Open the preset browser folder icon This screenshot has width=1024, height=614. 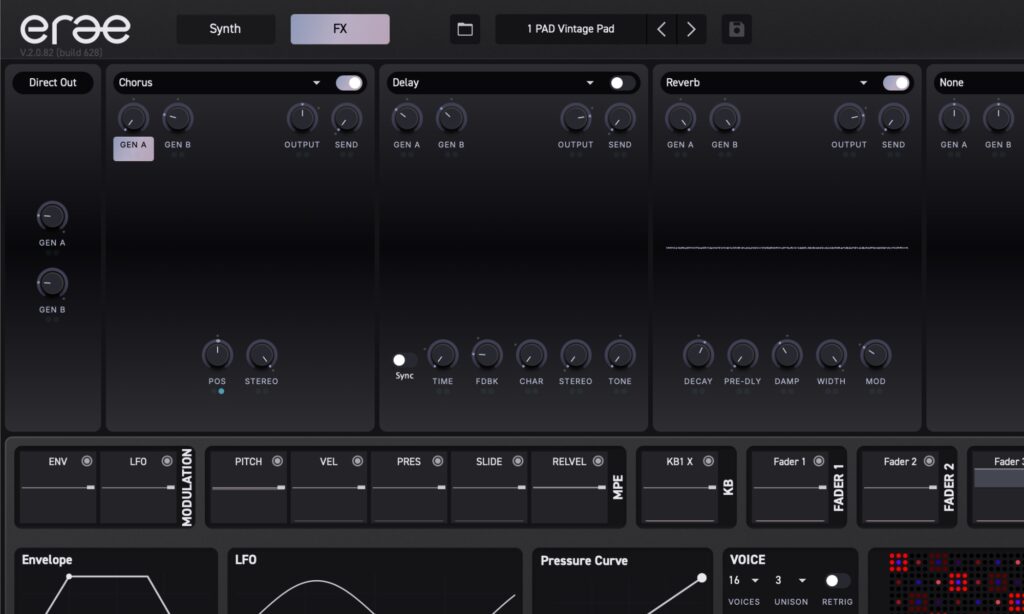pyautogui.click(x=465, y=29)
